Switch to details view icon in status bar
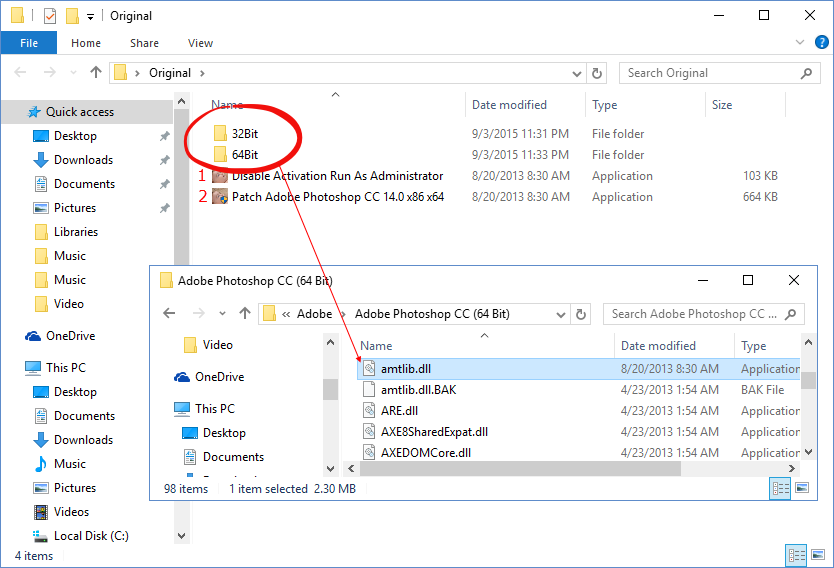 click(797, 555)
